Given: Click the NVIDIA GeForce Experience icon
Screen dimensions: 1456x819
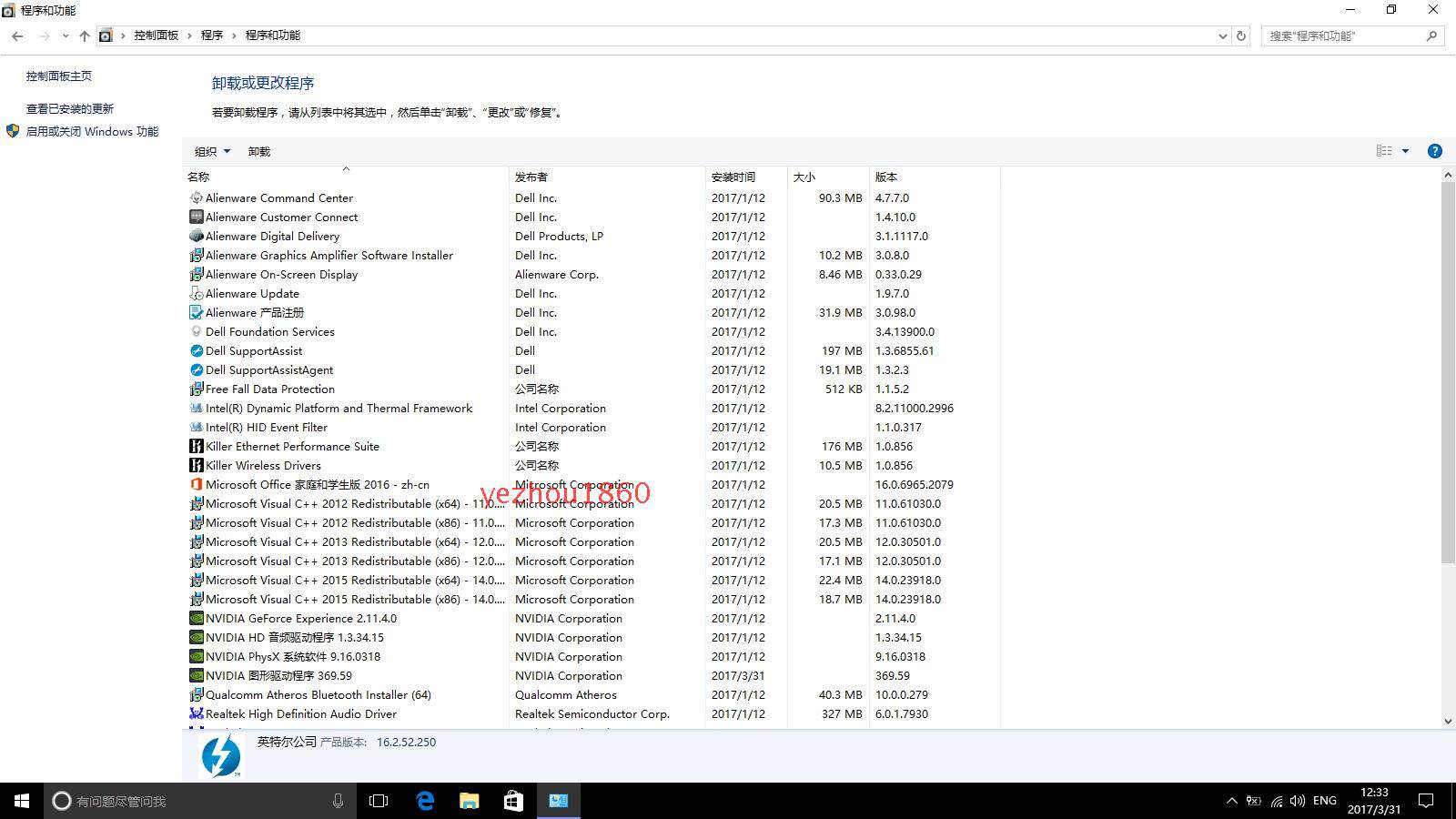Looking at the screenshot, I should (x=196, y=618).
